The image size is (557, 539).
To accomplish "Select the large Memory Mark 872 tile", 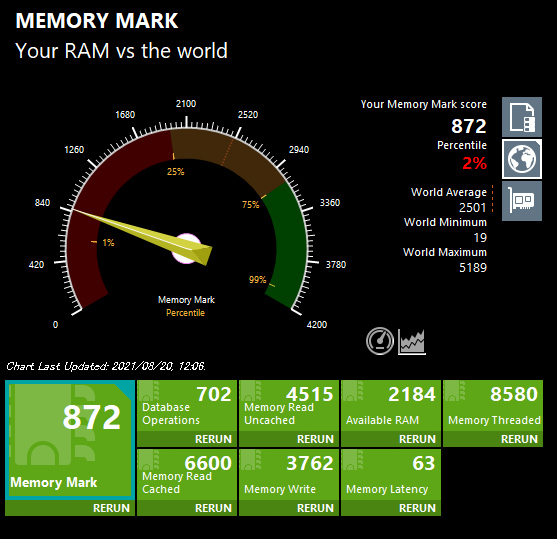I will coord(70,440).
